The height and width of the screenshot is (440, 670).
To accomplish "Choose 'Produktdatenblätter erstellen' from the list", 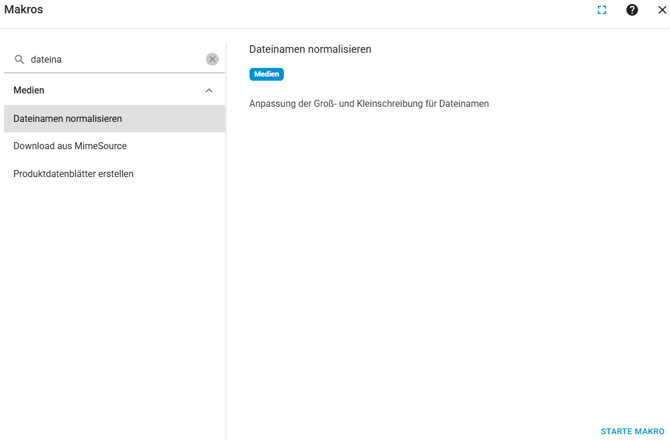I will (x=73, y=174).
